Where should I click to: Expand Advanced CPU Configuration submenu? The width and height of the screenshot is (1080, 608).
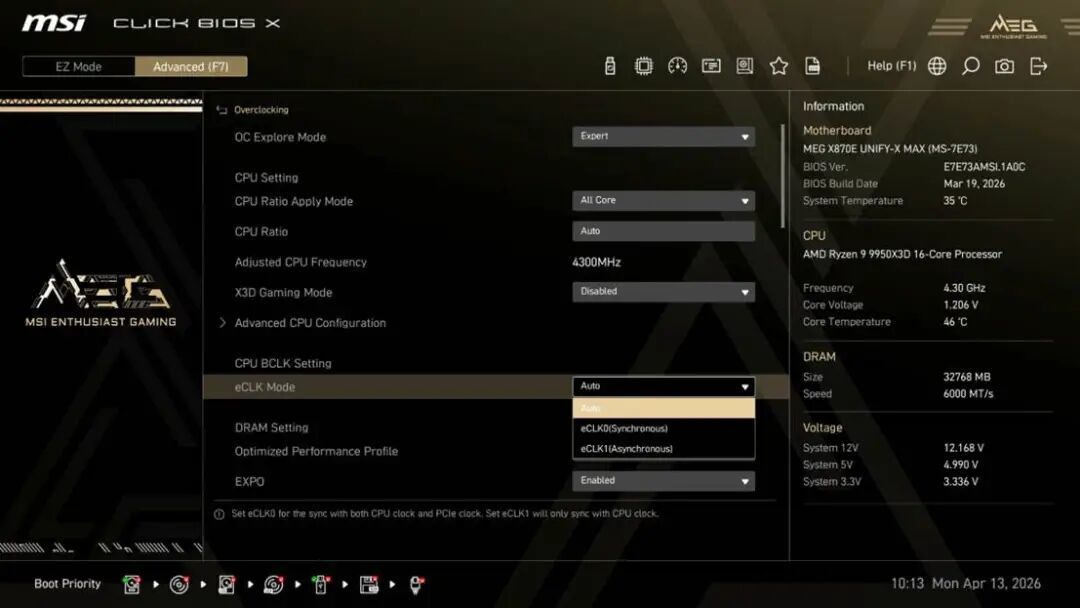[310, 323]
